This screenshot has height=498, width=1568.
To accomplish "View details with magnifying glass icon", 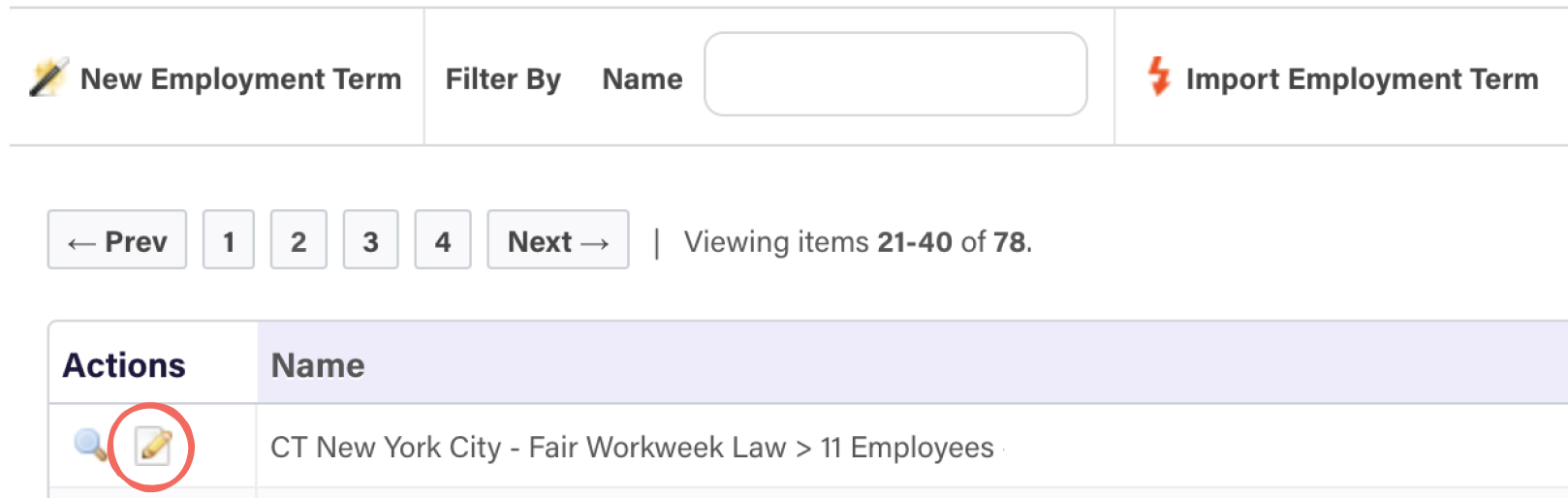I will (x=91, y=445).
